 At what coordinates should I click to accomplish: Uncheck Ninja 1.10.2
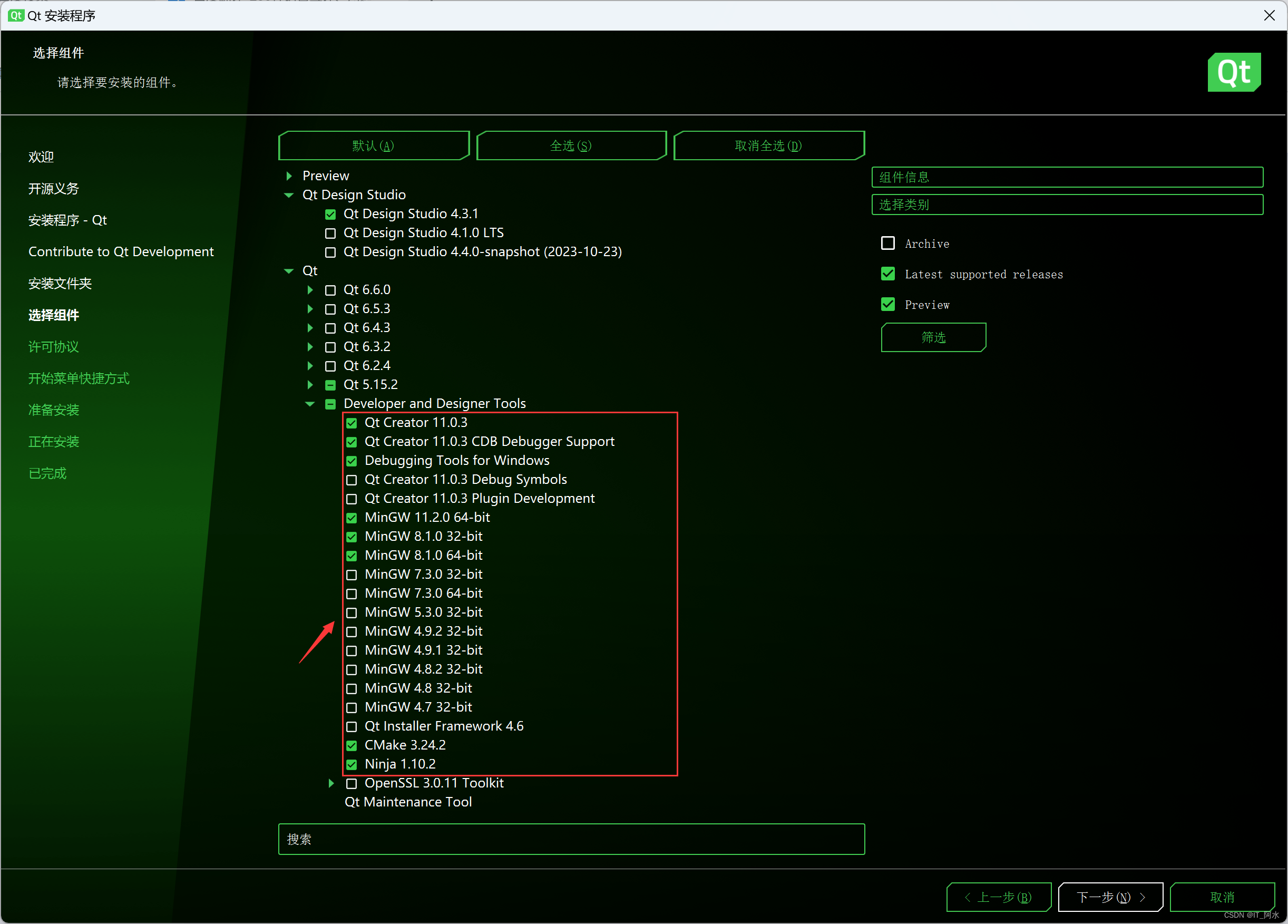[x=352, y=764]
